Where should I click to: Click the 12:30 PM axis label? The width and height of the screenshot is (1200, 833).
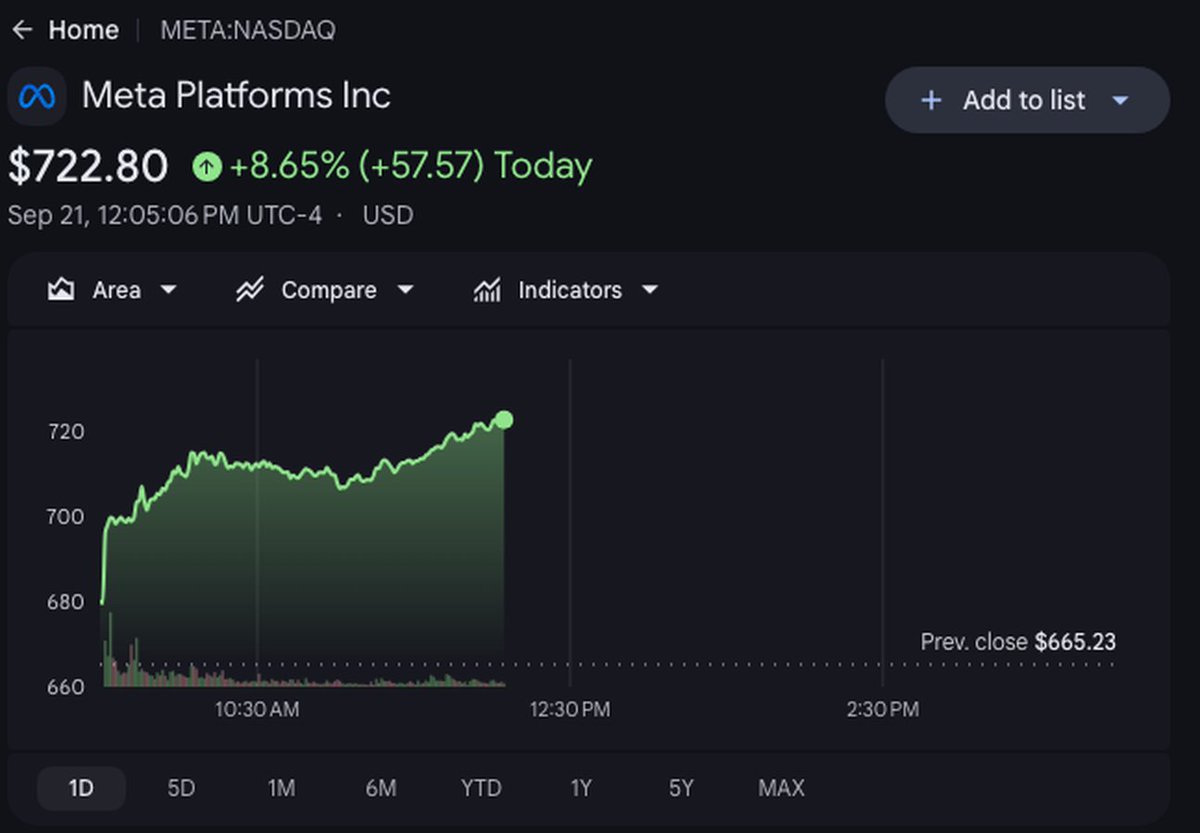pyautogui.click(x=570, y=709)
